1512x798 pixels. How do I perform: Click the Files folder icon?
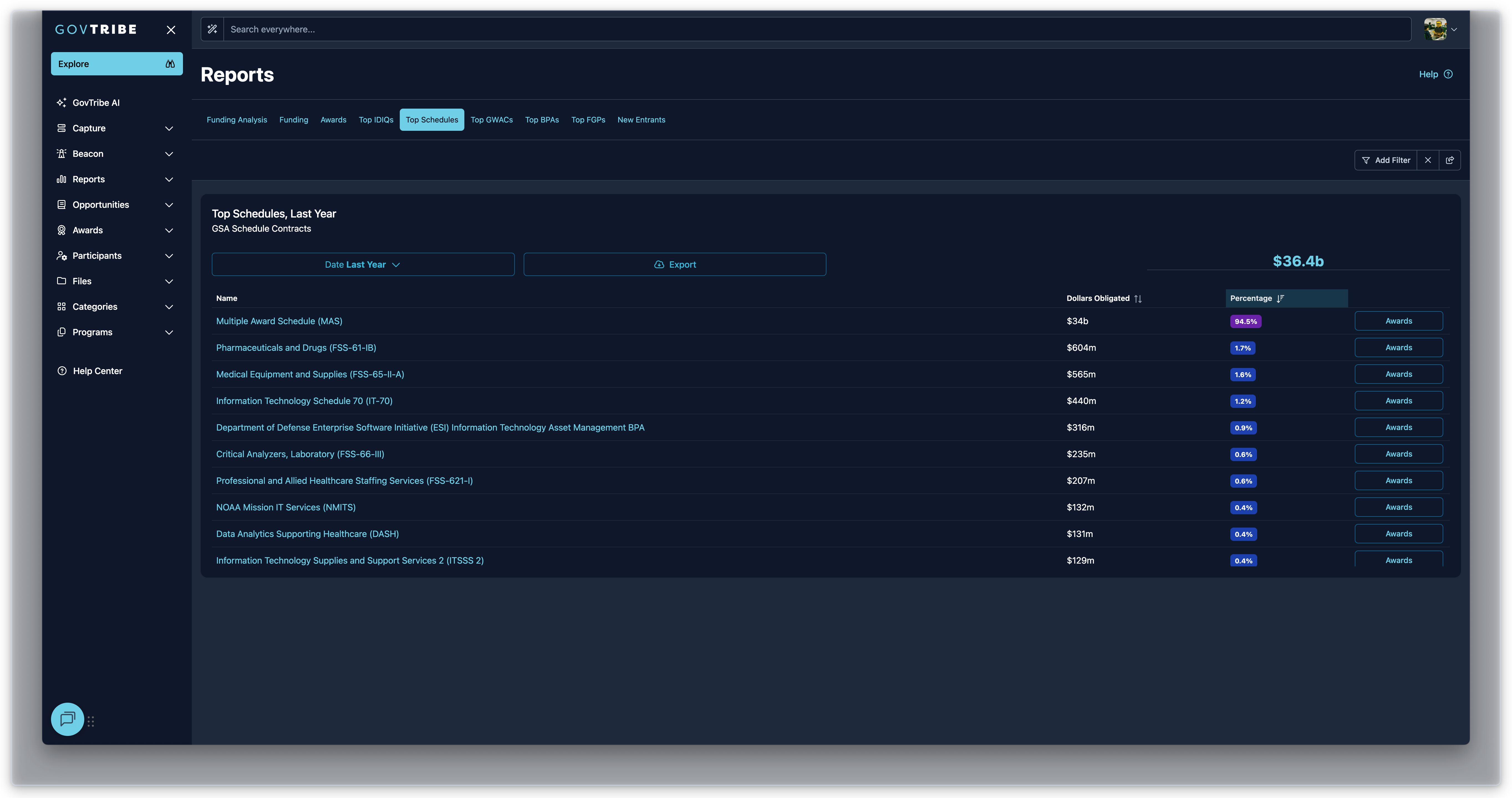coord(62,281)
